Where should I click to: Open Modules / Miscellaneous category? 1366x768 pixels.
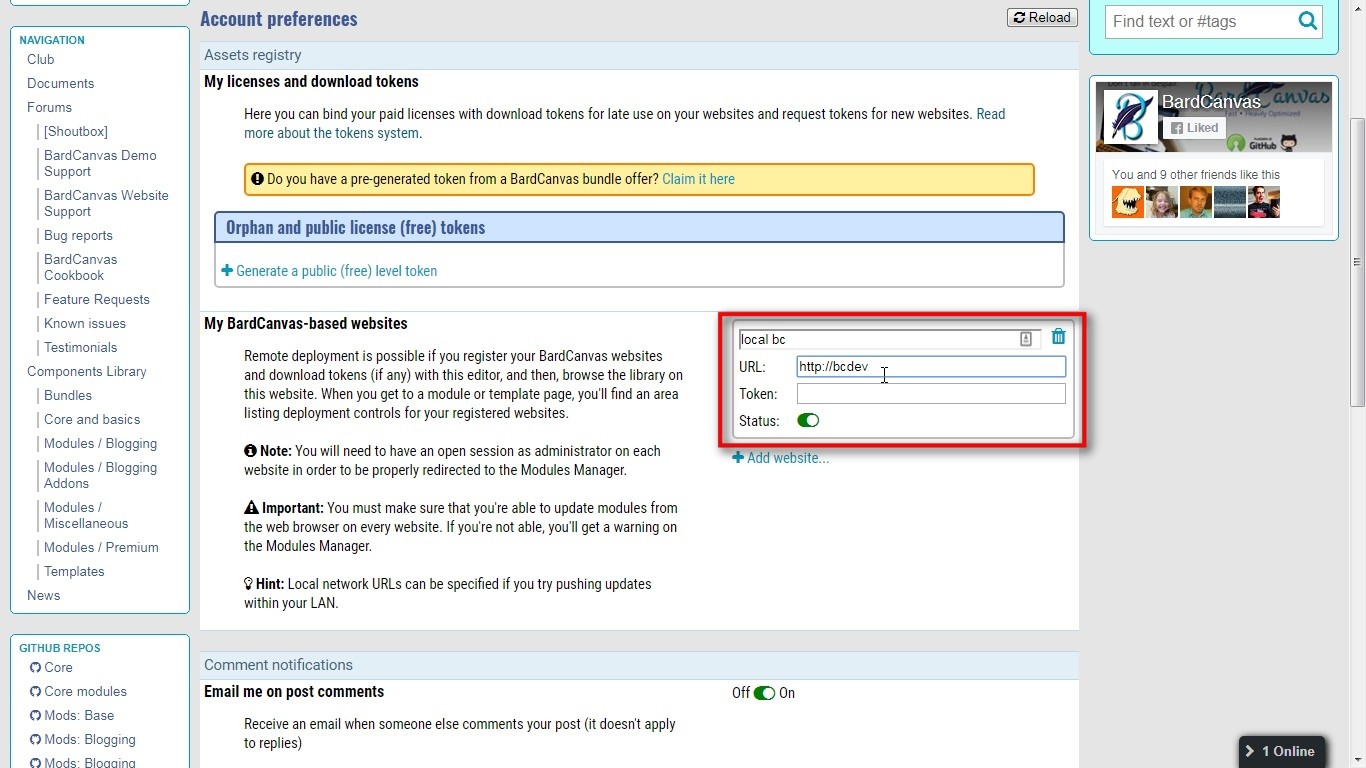point(86,515)
